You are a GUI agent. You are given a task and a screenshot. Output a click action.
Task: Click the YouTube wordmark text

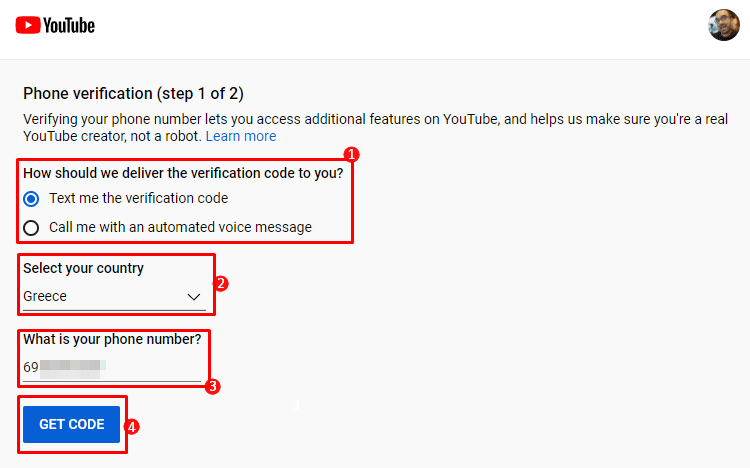point(69,25)
